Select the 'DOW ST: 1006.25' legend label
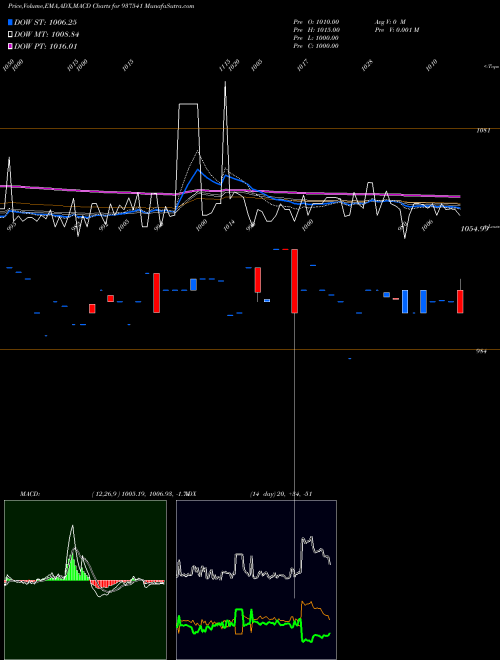 click(45, 22)
